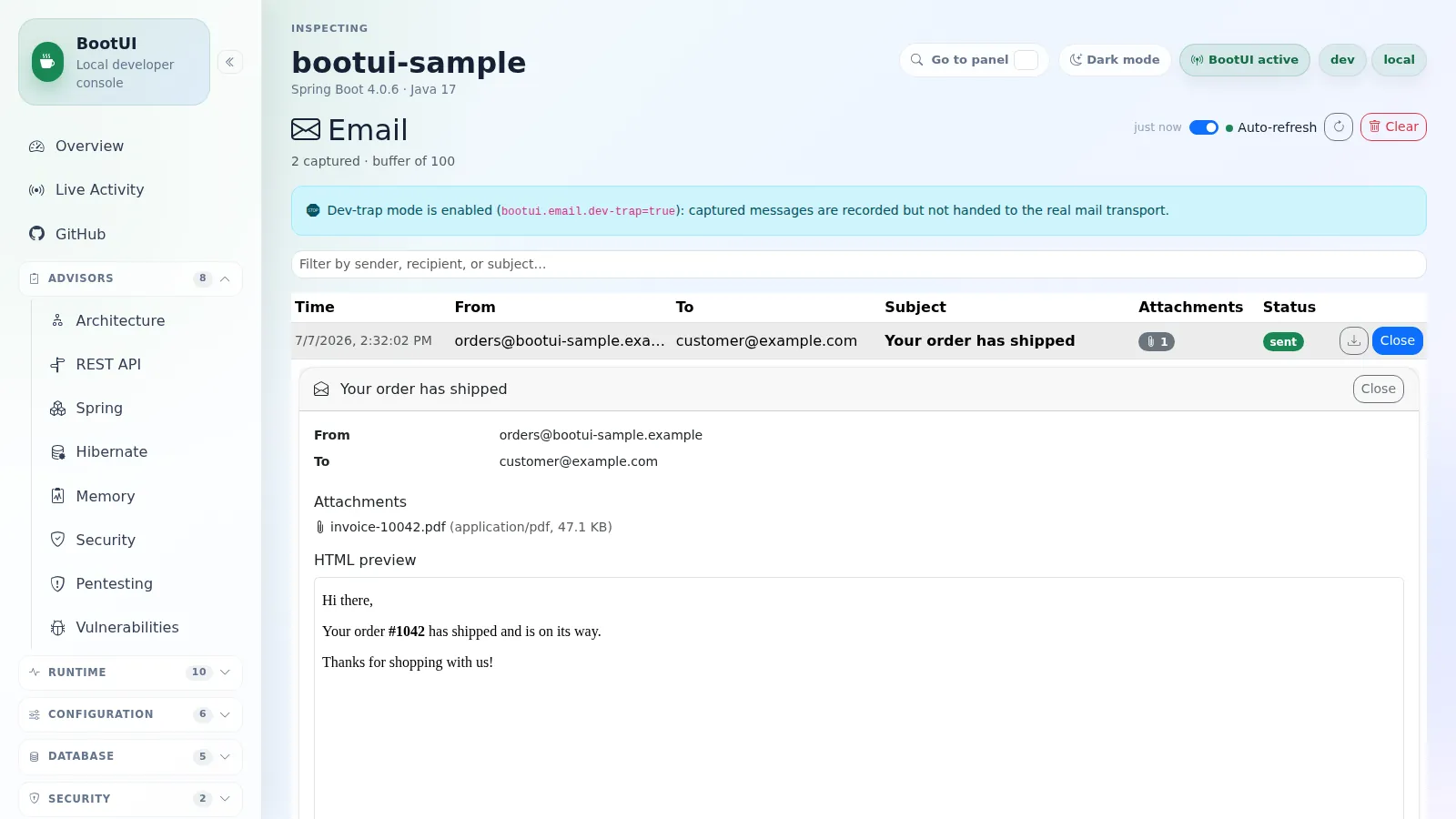Open the Spring advisor
Image resolution: width=1456 pixels, height=819 pixels.
[x=141, y=408]
